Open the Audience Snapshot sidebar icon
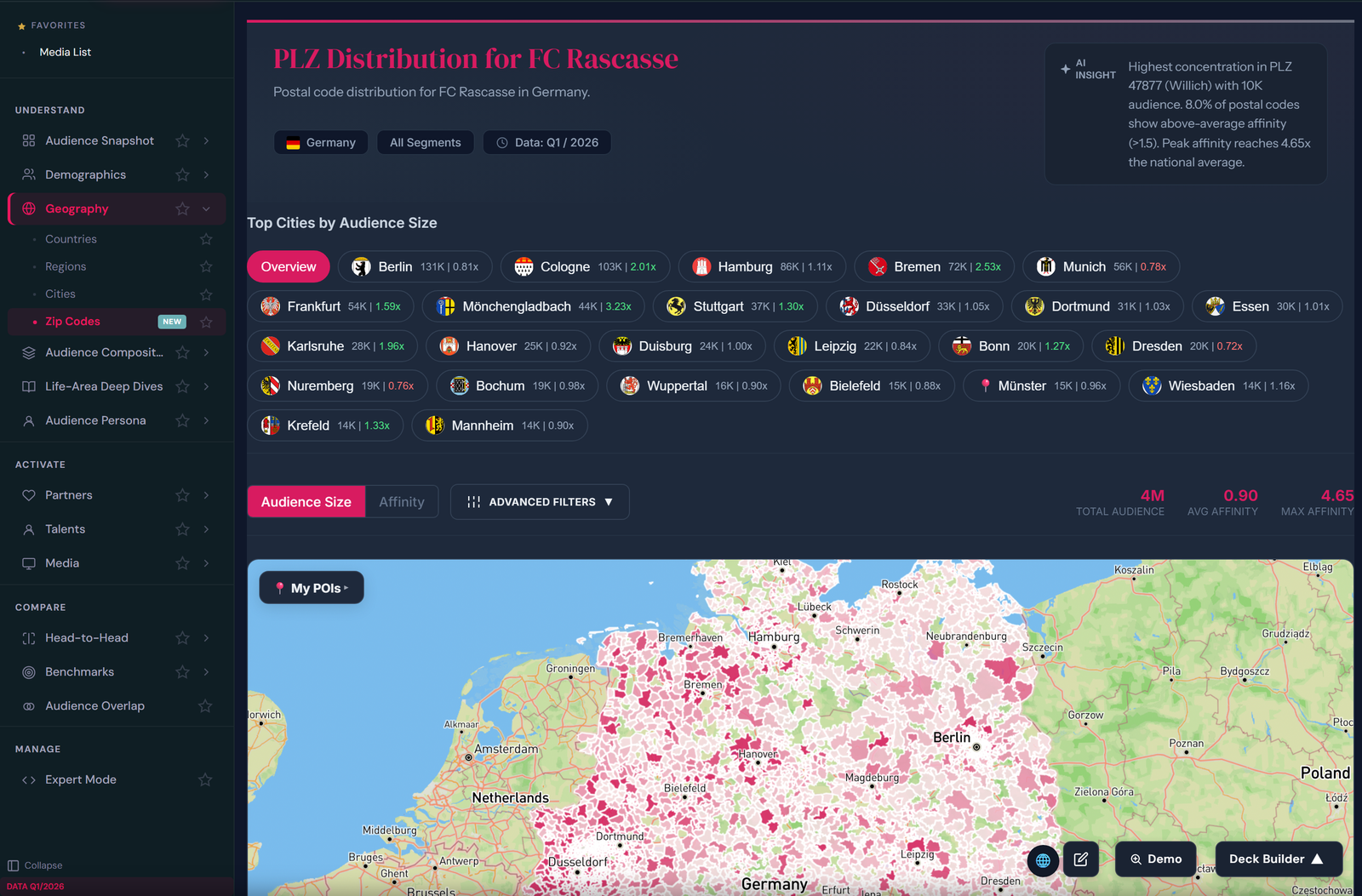1362x896 pixels. (x=29, y=140)
